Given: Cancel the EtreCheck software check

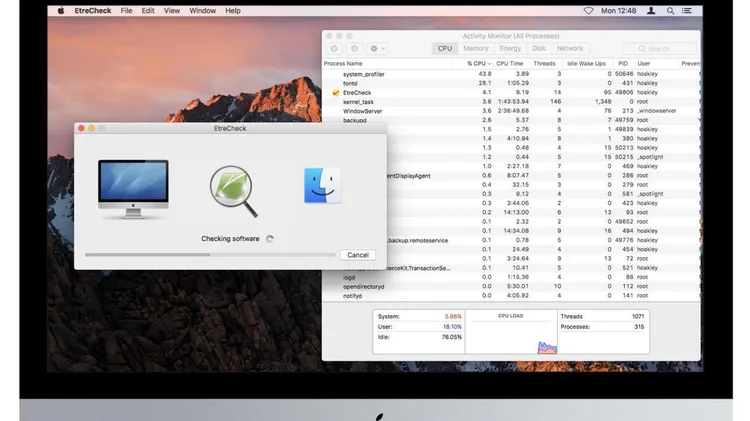Looking at the screenshot, I should coord(358,255).
